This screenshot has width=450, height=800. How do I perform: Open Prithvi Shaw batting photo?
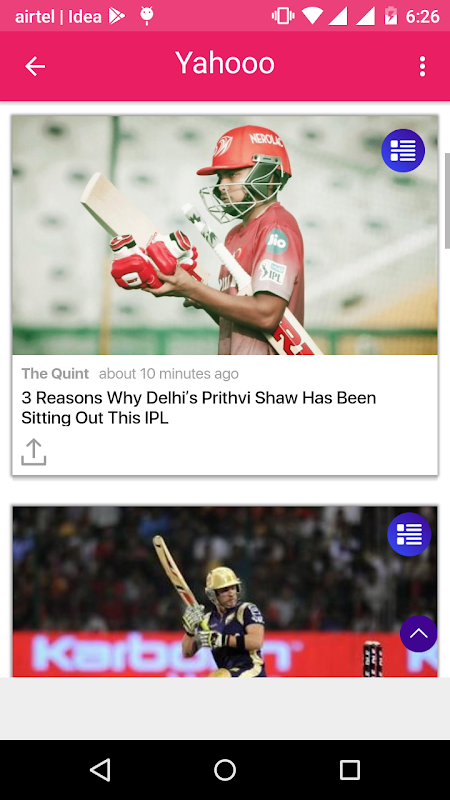click(x=225, y=235)
